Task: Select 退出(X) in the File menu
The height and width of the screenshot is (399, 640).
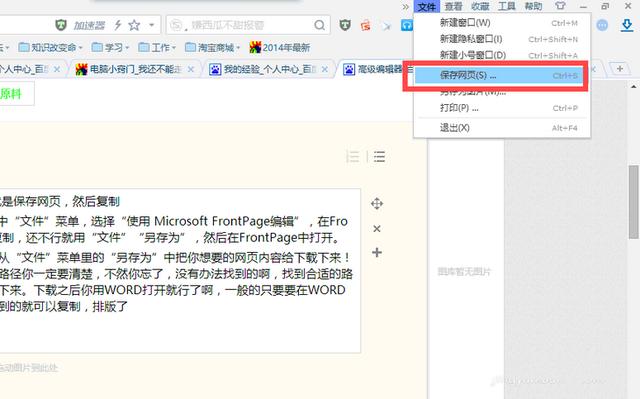Action: [x=502, y=128]
